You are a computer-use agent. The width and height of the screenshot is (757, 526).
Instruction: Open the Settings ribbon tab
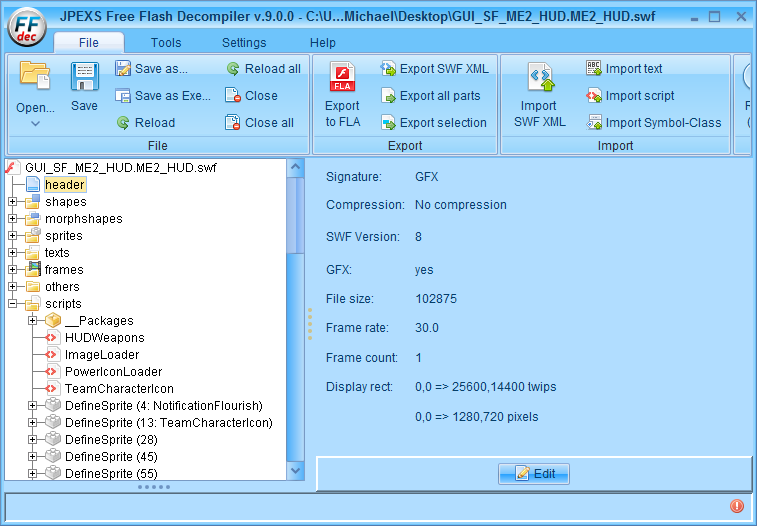pos(244,43)
